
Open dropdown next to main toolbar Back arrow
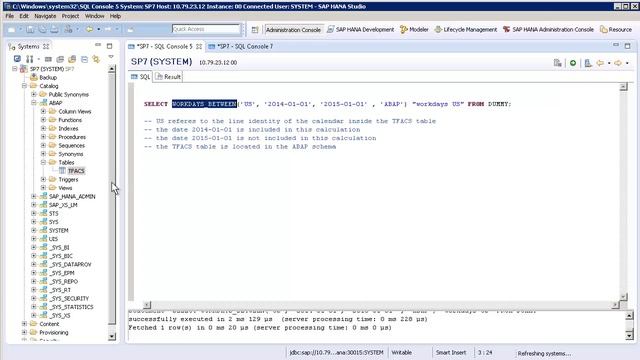tap(98, 29)
